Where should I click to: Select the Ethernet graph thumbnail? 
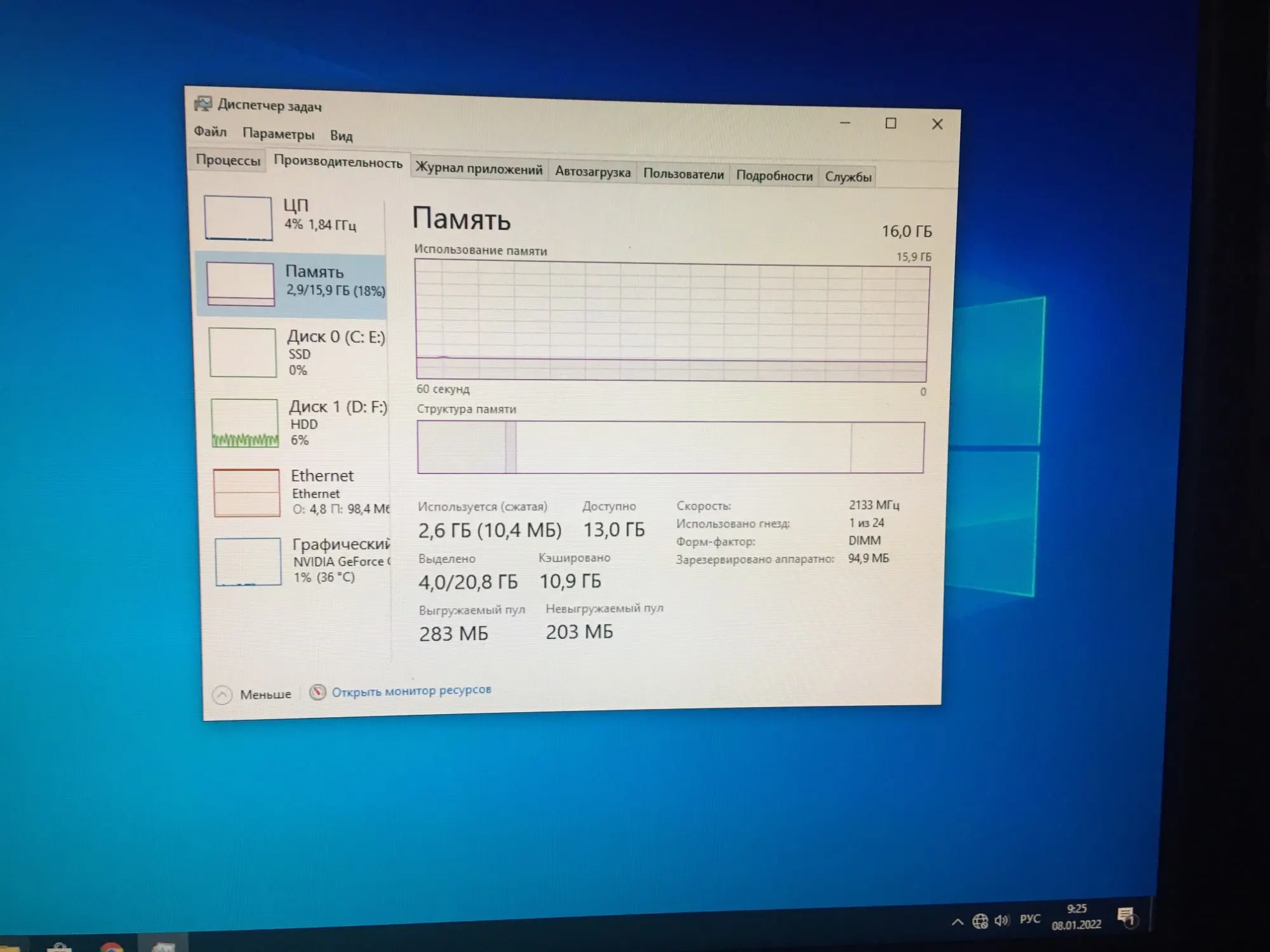point(246,493)
